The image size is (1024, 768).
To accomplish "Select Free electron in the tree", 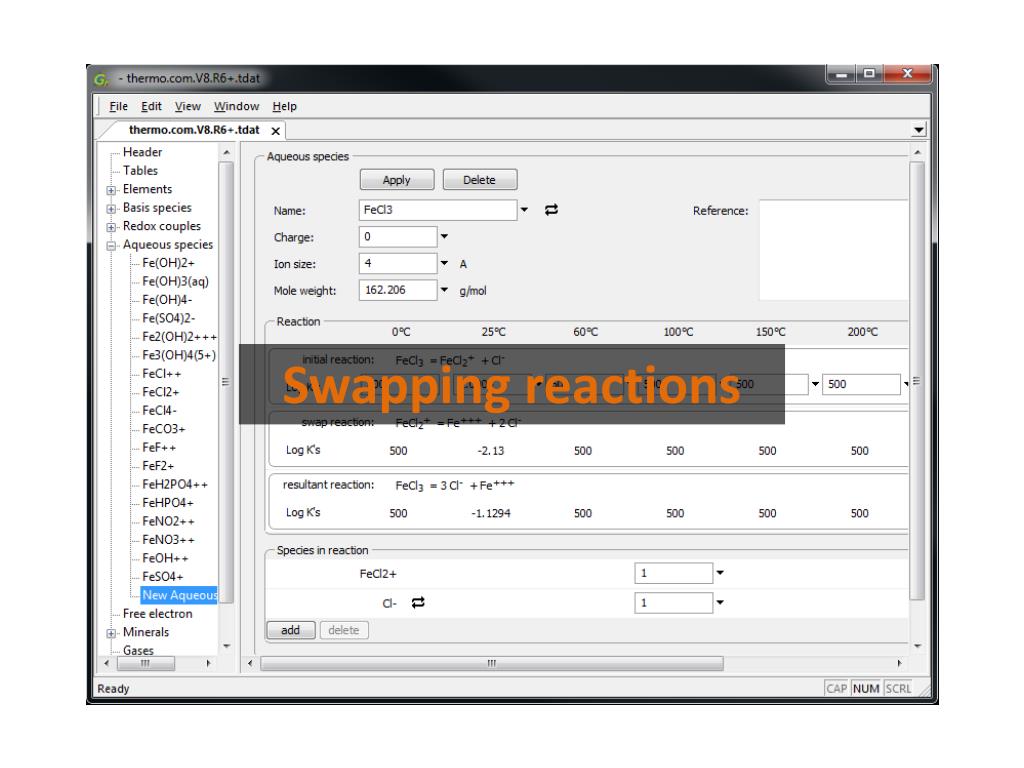I will [x=157, y=614].
